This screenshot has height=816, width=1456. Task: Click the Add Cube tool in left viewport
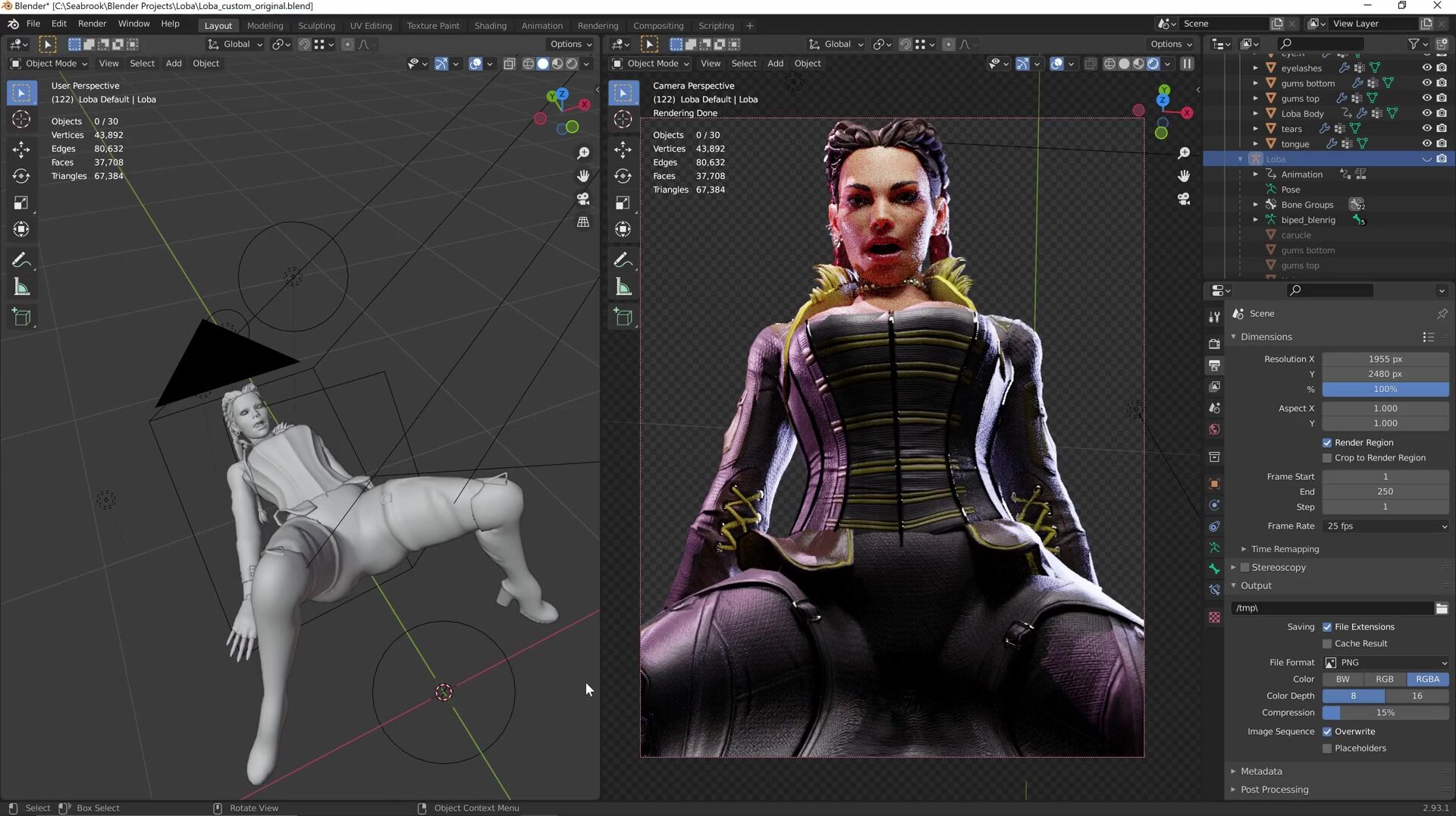[21, 317]
